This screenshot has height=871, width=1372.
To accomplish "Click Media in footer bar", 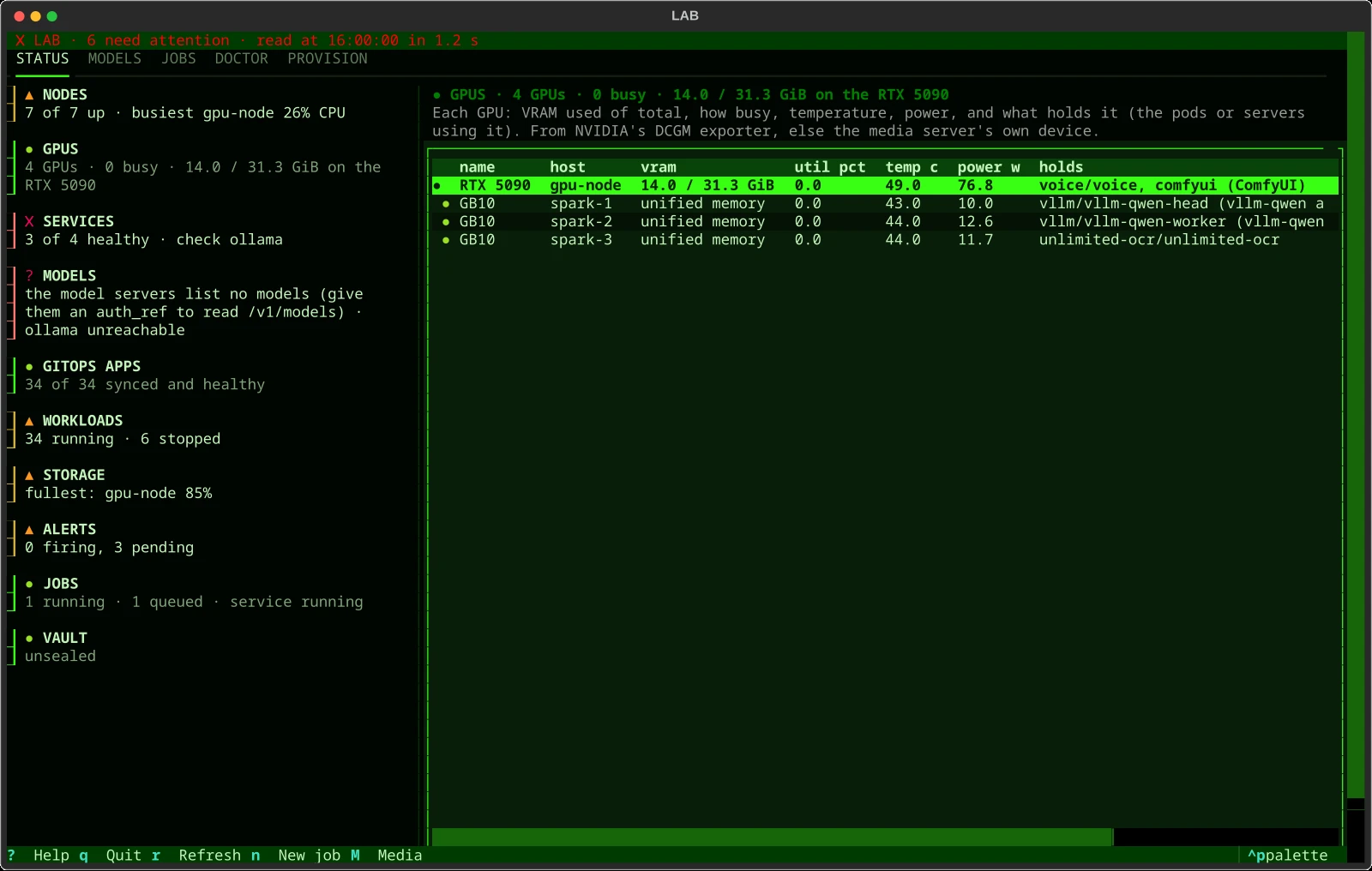I will tap(400, 856).
